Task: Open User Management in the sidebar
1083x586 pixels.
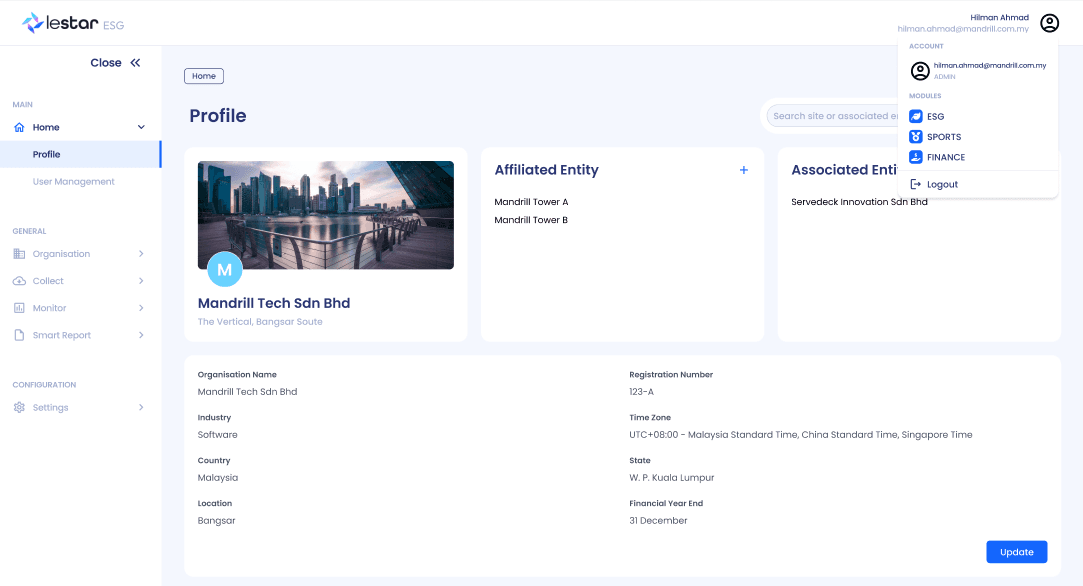Action: coord(73,182)
